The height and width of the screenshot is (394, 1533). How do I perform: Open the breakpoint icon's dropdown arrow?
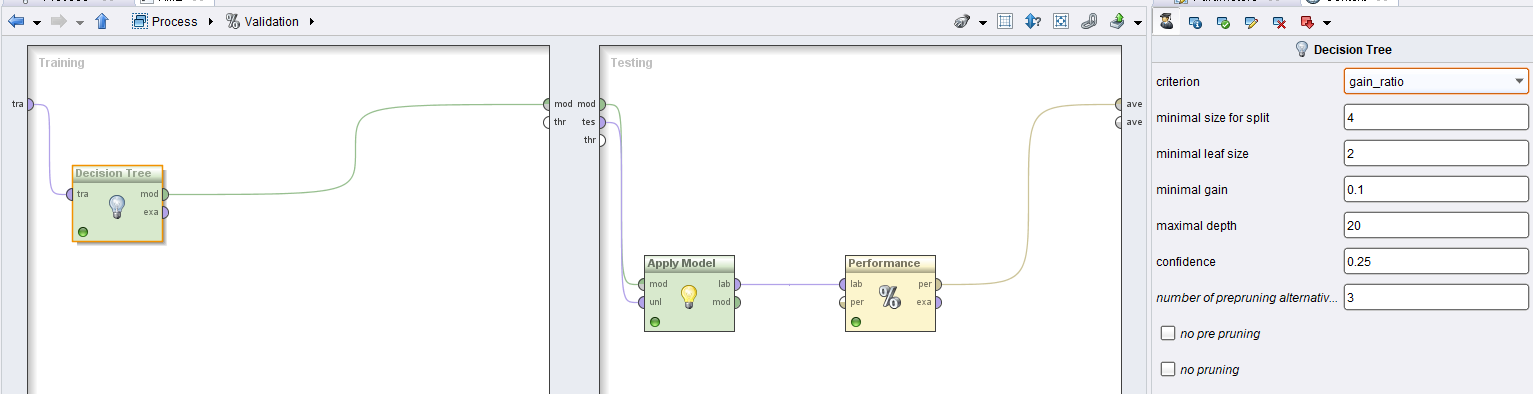coord(1327,22)
